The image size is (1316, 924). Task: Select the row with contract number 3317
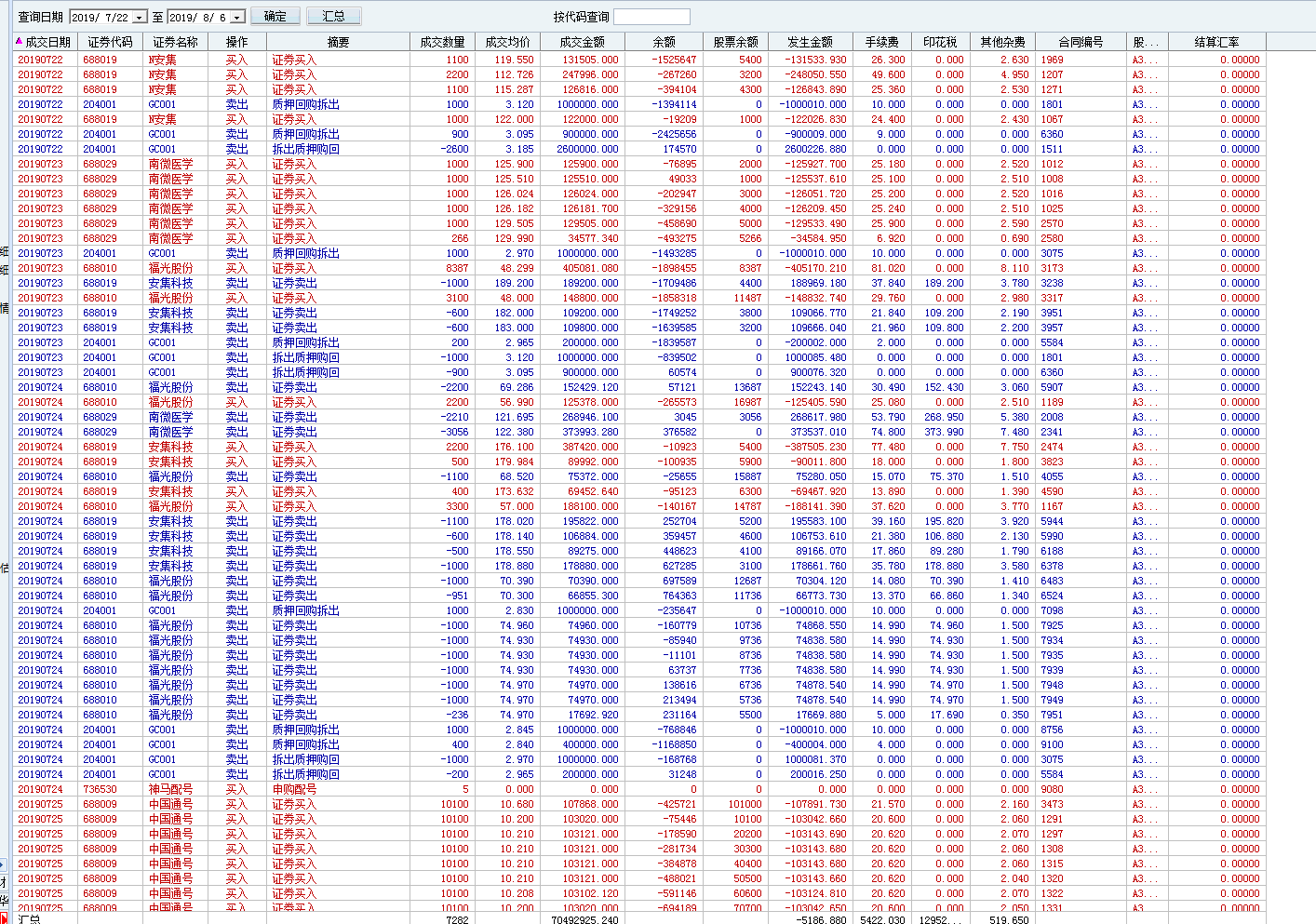click(639, 298)
